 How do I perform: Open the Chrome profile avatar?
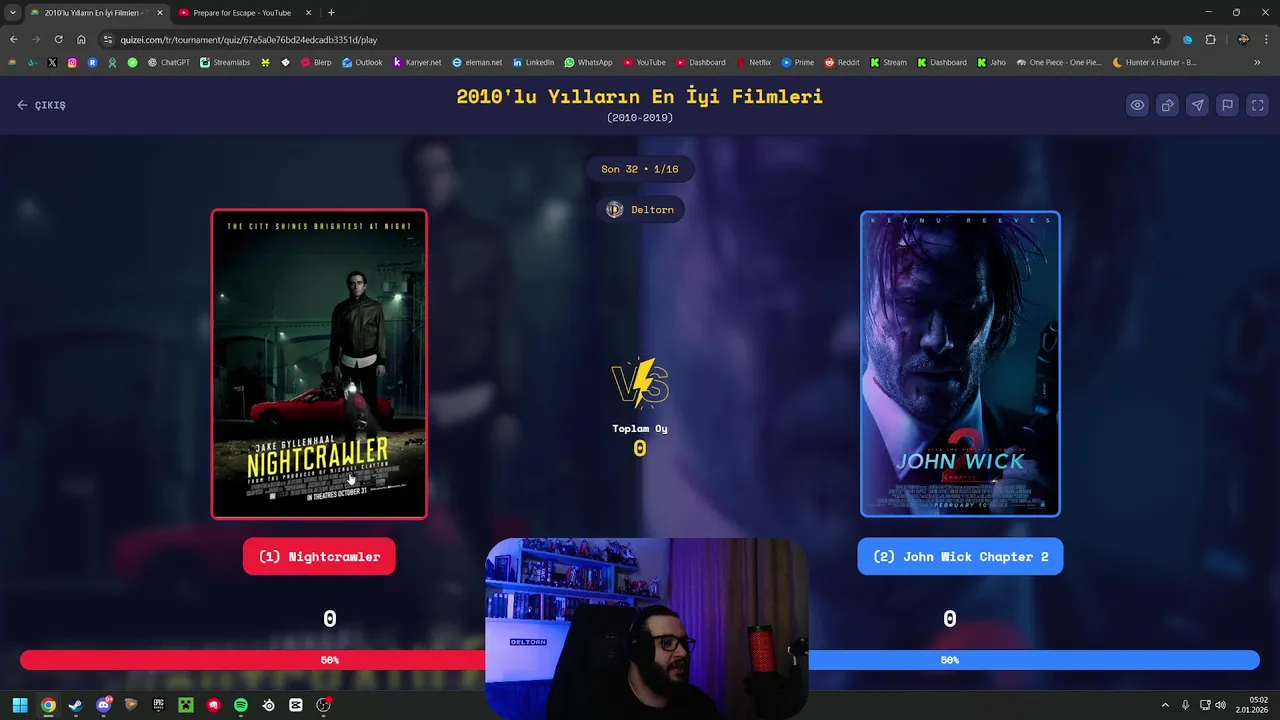1243,40
